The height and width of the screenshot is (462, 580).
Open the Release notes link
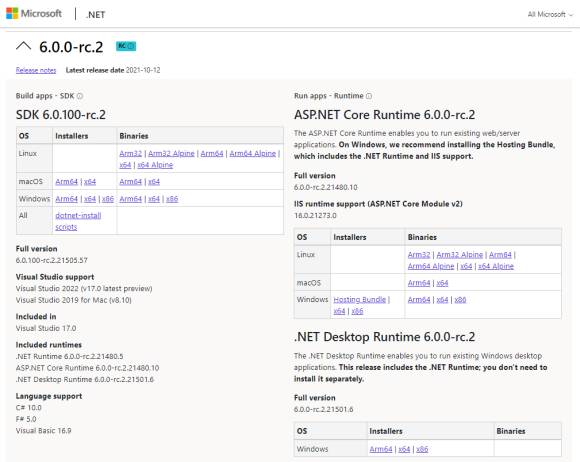point(36,70)
